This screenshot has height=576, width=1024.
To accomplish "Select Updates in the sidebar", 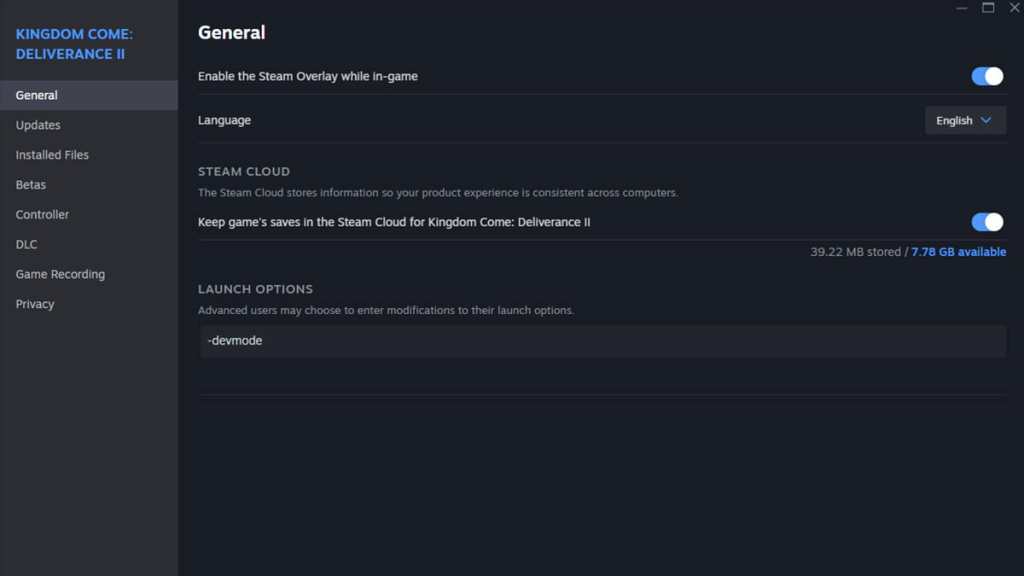I will tap(38, 125).
